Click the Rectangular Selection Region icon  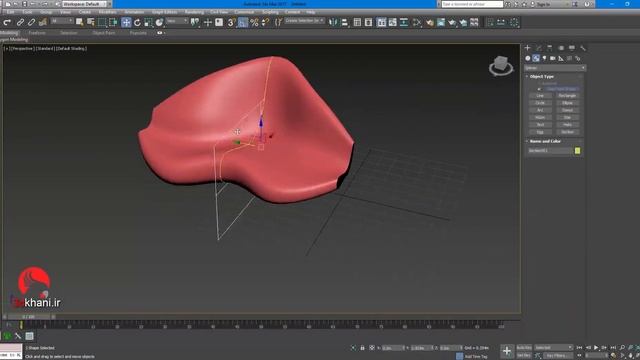tap(102, 22)
